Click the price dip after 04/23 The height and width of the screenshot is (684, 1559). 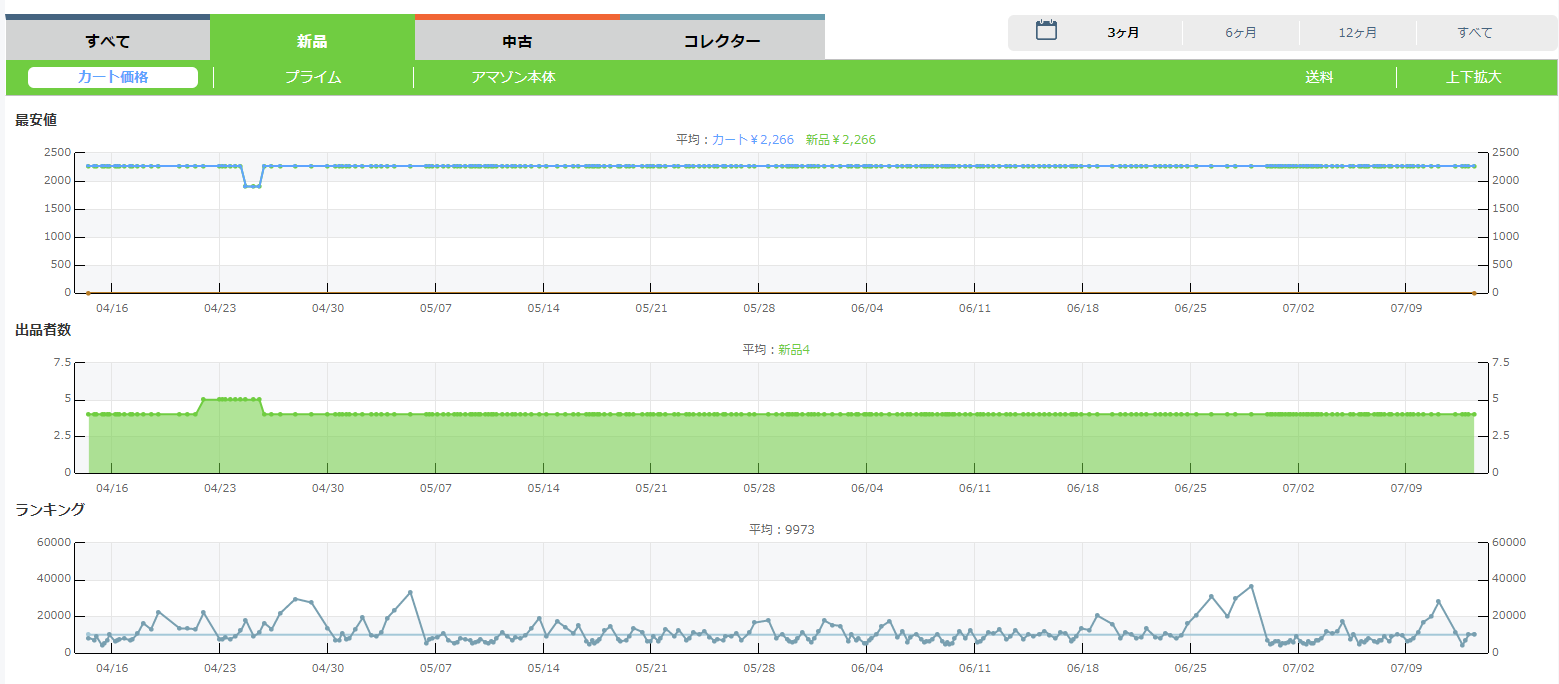coord(252,186)
